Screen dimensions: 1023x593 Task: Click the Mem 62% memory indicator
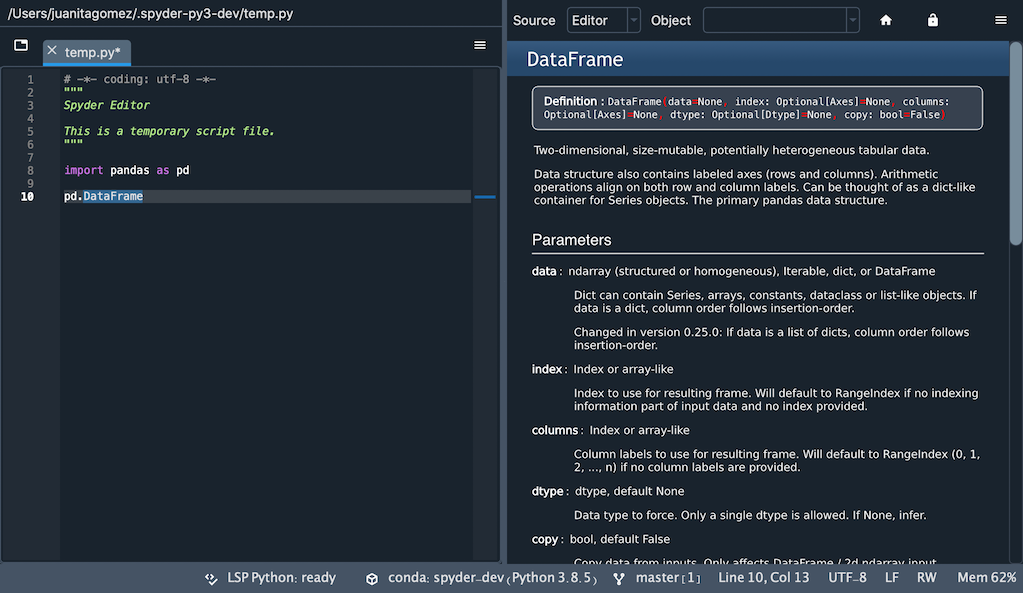tap(985, 578)
